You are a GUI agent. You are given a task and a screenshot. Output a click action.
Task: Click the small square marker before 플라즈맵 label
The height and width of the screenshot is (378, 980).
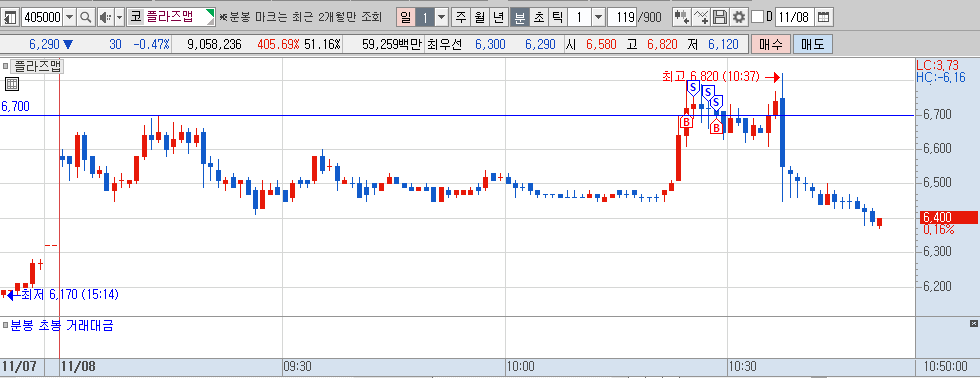[x=5, y=65]
